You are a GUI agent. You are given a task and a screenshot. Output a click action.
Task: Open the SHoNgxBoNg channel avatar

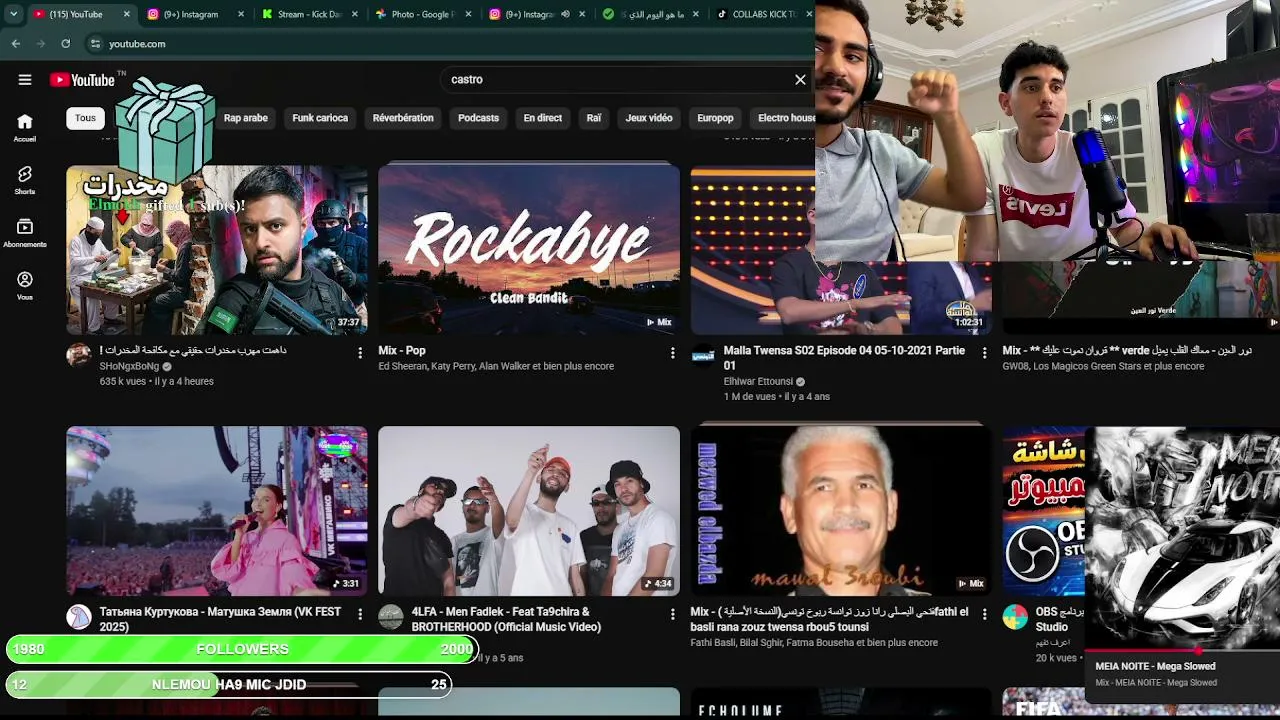pos(79,355)
